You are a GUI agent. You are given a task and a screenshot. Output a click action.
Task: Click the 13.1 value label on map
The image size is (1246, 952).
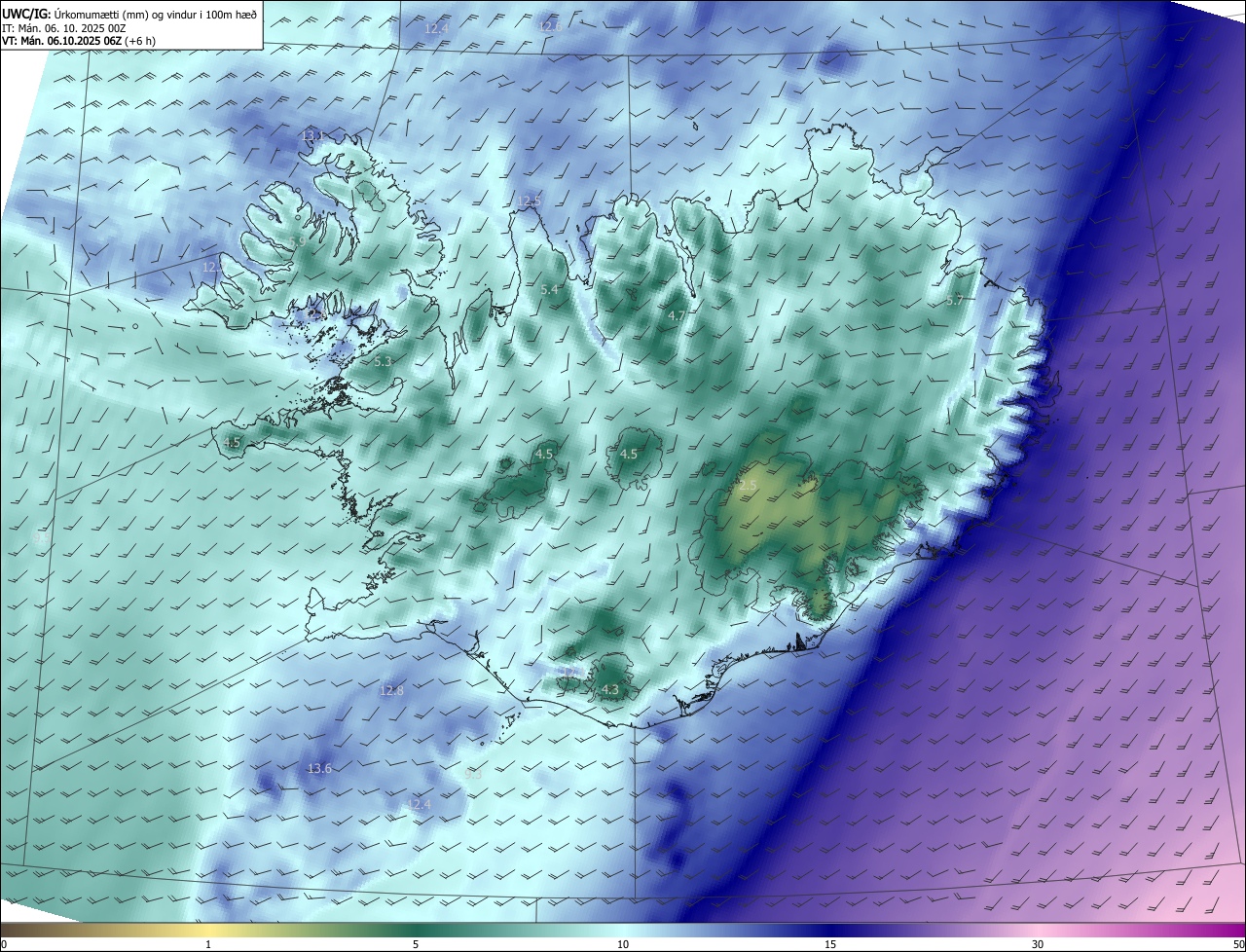[x=312, y=135]
